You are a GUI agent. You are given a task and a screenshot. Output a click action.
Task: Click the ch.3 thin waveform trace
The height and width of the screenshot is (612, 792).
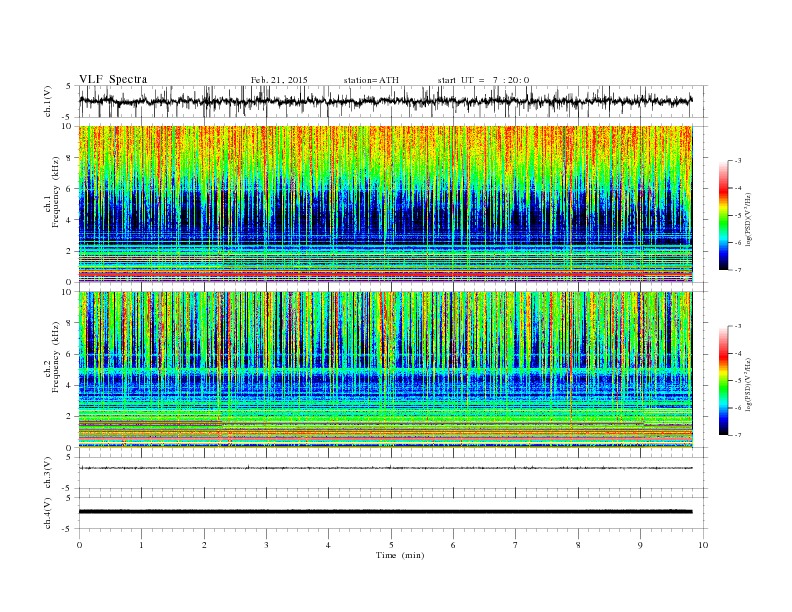(x=385, y=468)
